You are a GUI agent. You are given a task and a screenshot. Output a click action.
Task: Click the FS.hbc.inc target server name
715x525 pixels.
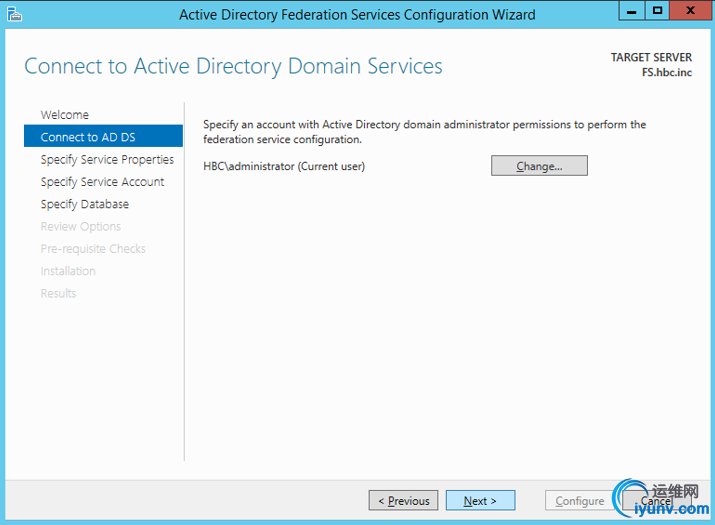pyautogui.click(x=667, y=73)
